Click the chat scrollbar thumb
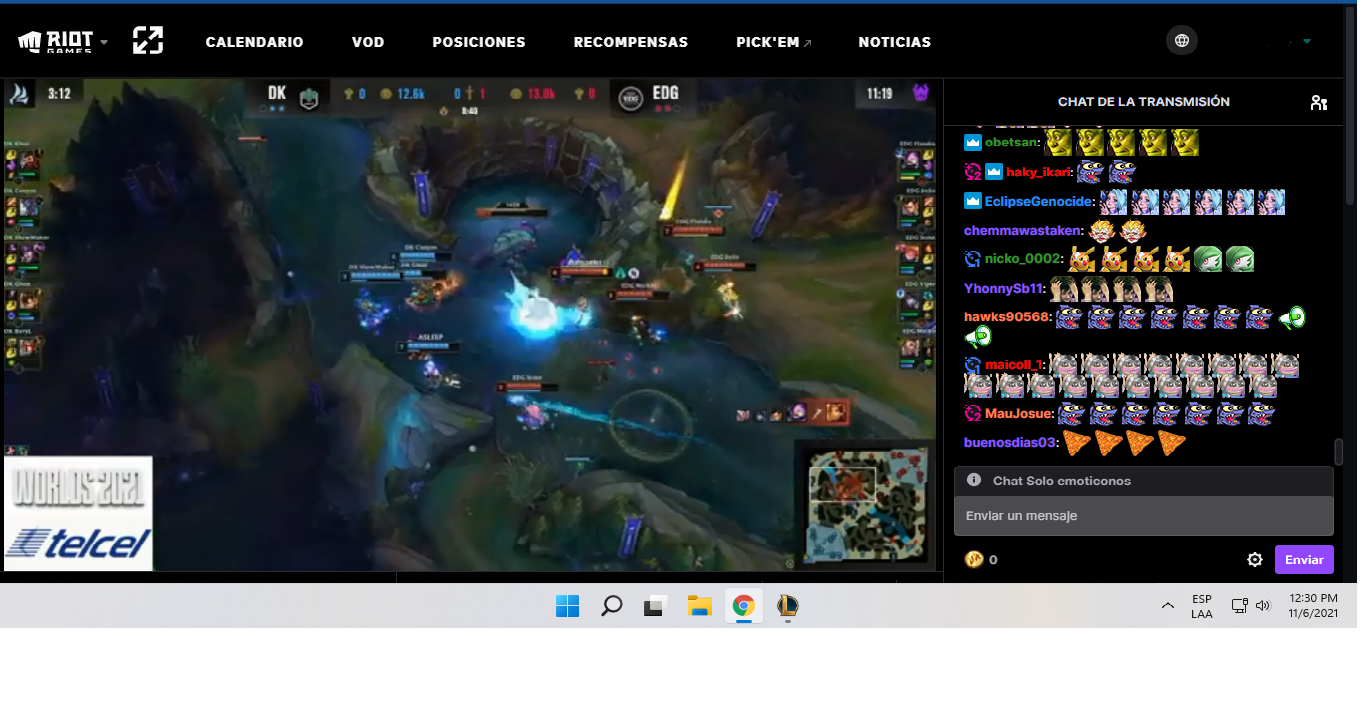Image resolution: width=1366 pixels, height=728 pixels. click(1339, 452)
